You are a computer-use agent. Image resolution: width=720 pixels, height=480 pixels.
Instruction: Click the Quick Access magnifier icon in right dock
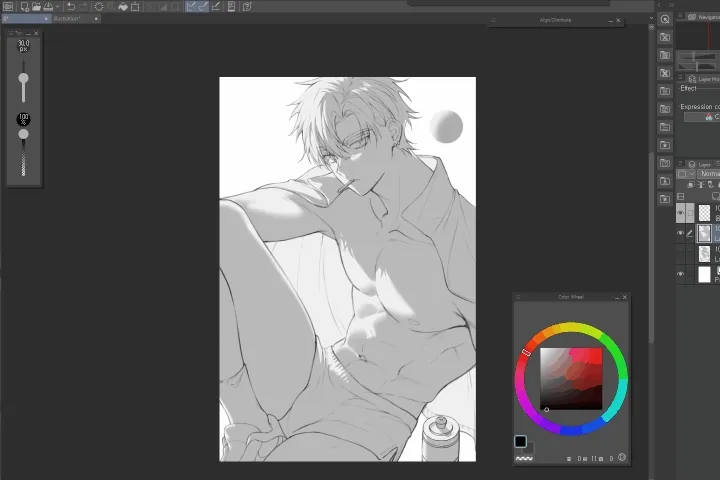(x=665, y=20)
